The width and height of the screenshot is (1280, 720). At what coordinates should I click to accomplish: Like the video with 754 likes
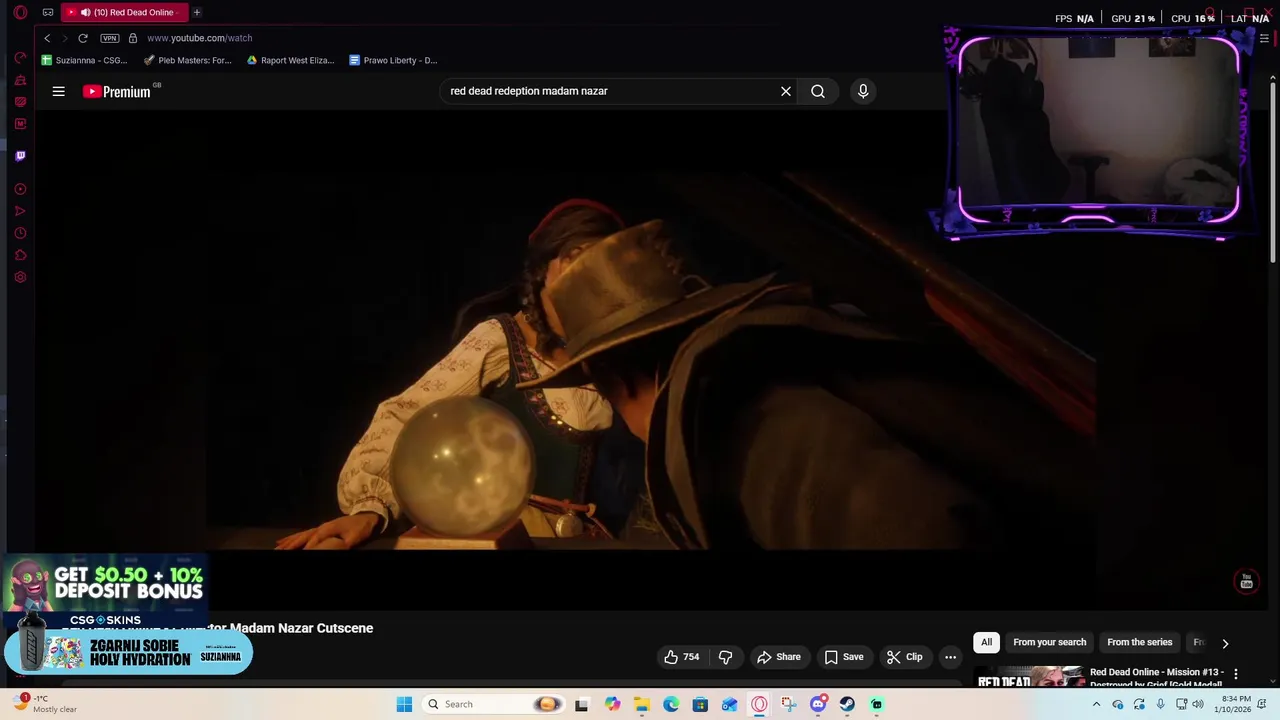click(681, 657)
